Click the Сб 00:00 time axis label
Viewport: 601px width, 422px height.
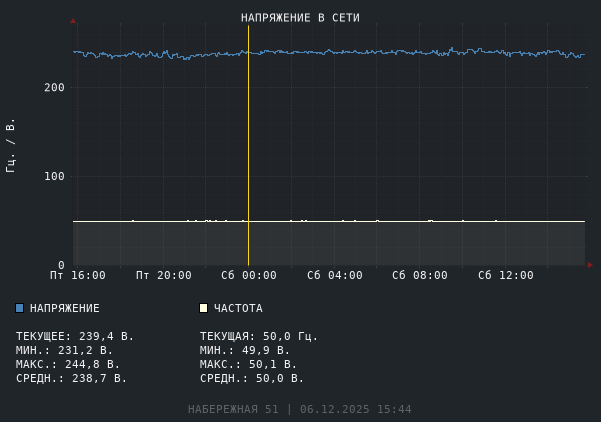pyautogui.click(x=249, y=275)
